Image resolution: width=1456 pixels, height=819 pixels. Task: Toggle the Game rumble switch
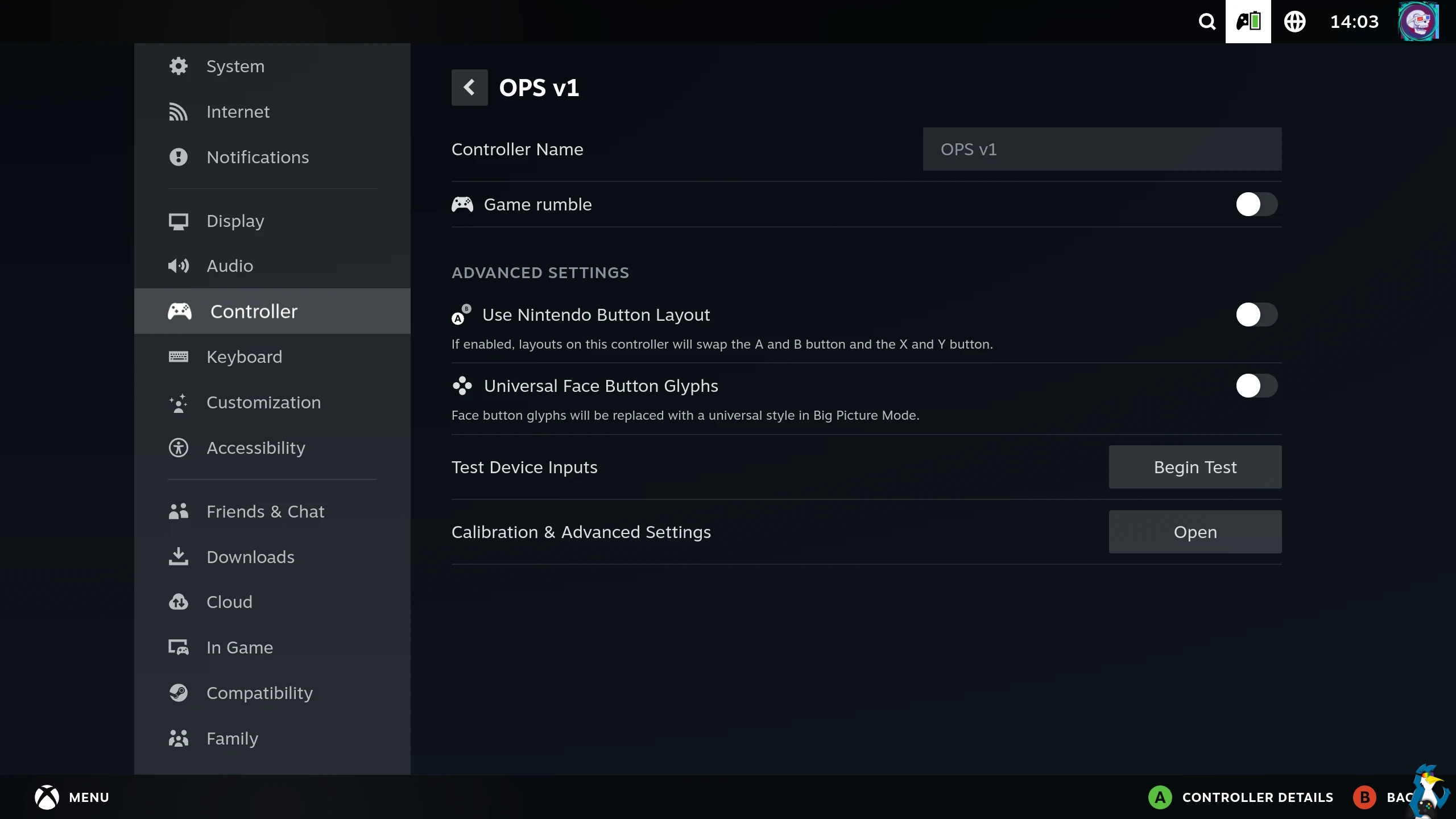pyautogui.click(x=1256, y=204)
